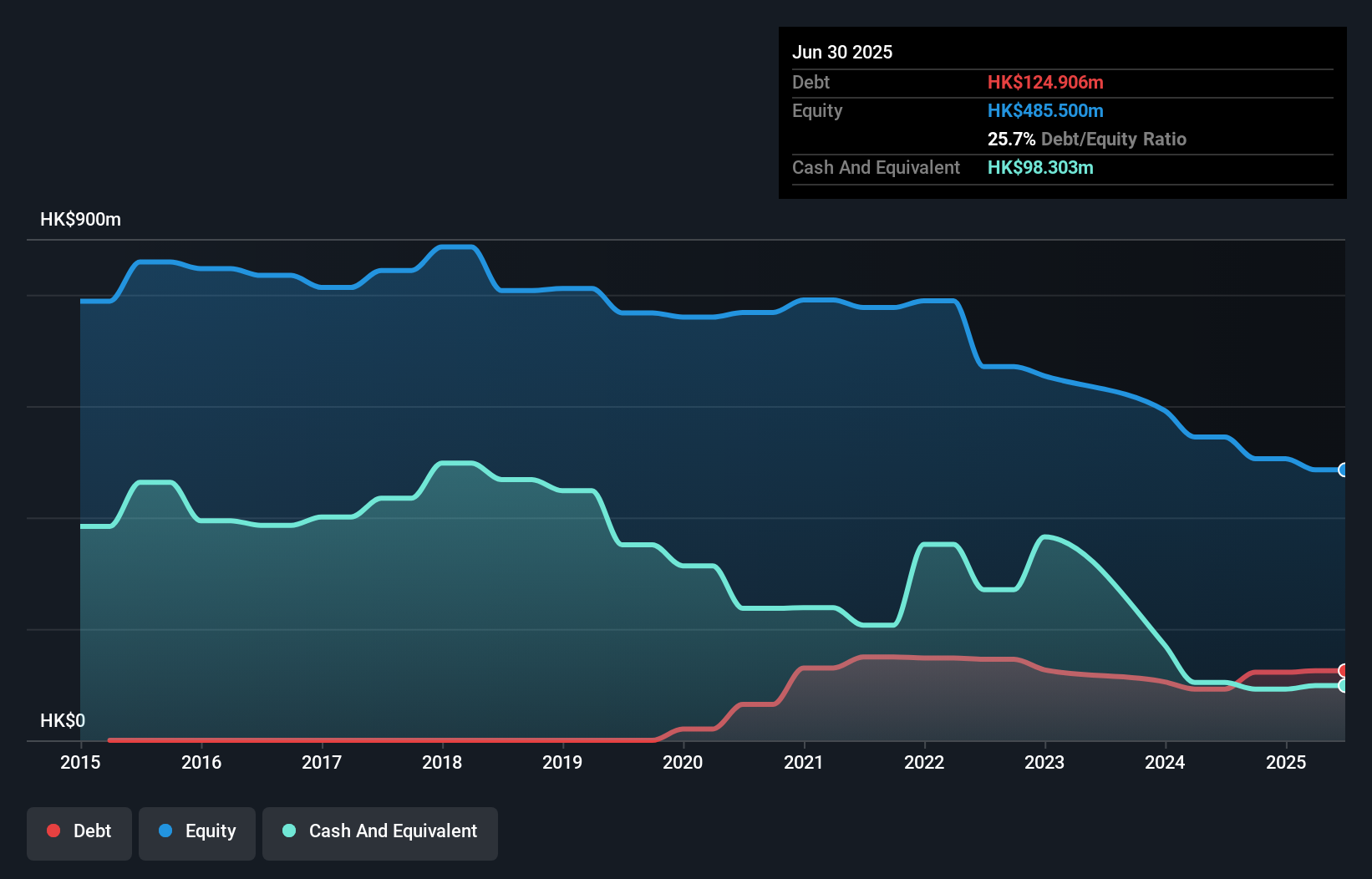Click the red Debt legend dot icon
Viewport: 1372px width, 879px height.
pos(53,831)
